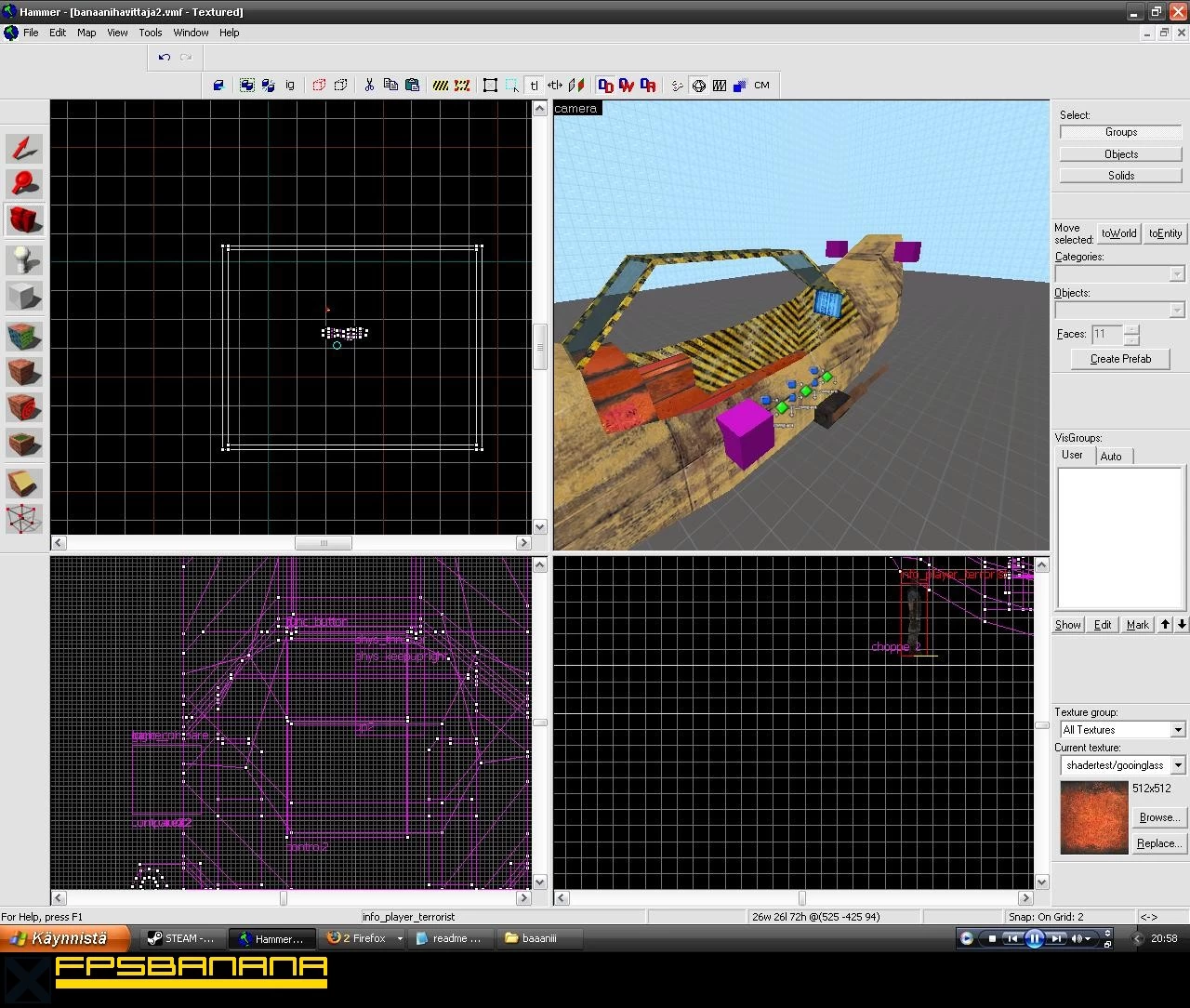Viewport: 1190px width, 1008px height.
Task: Toggle the 'ig' ignore groups button
Action: [290, 85]
